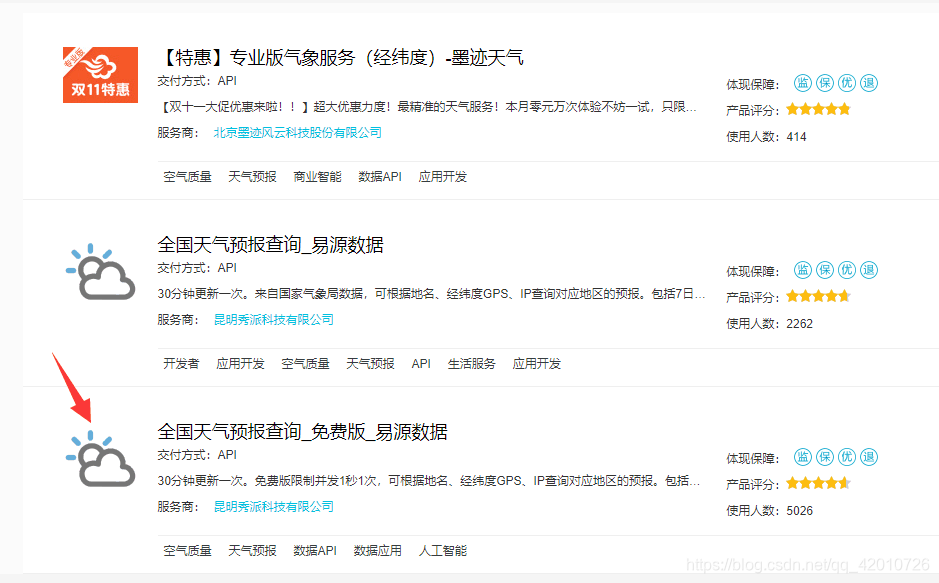The image size is (939, 583).
Task: Select the 应用开发 tag after 生活服务
Action: [x=537, y=363]
